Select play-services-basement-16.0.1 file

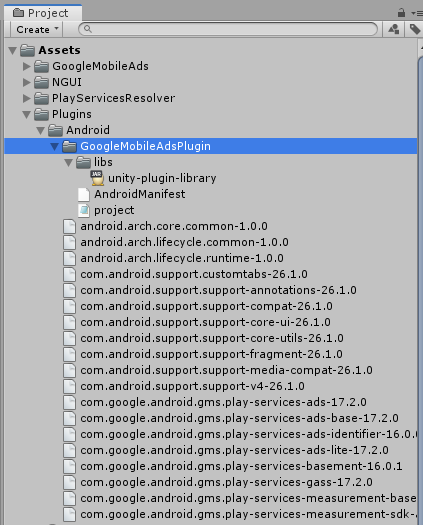[241, 466]
